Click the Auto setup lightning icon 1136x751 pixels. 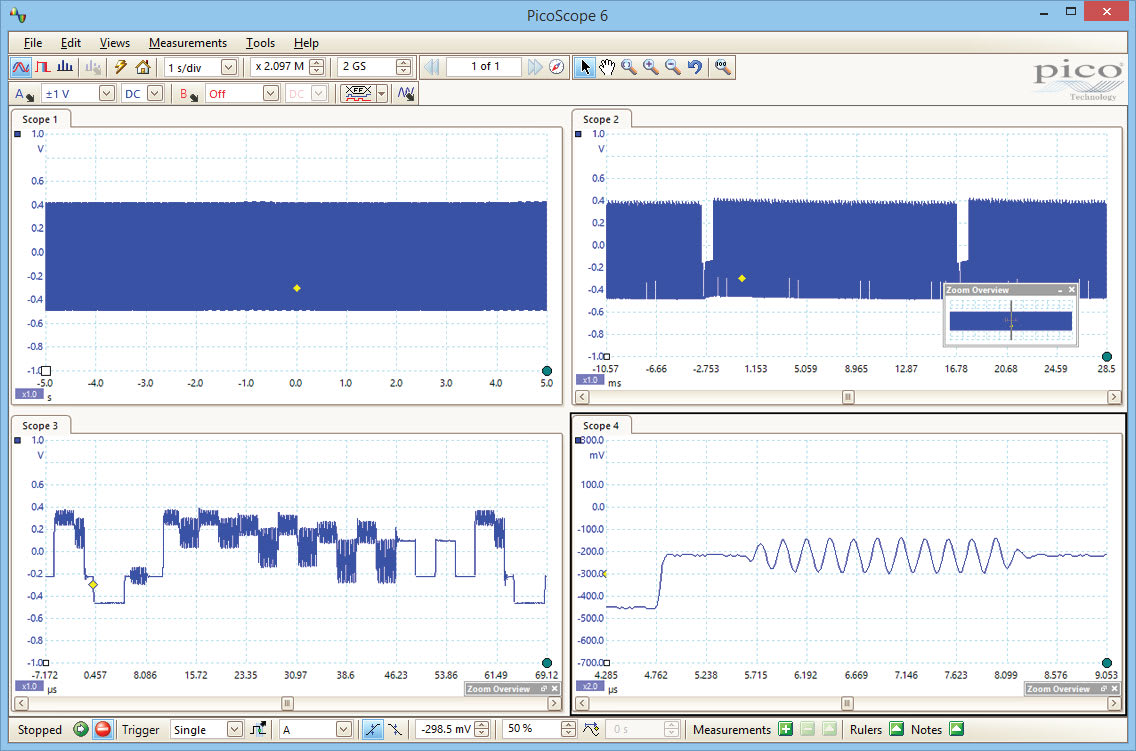point(120,67)
